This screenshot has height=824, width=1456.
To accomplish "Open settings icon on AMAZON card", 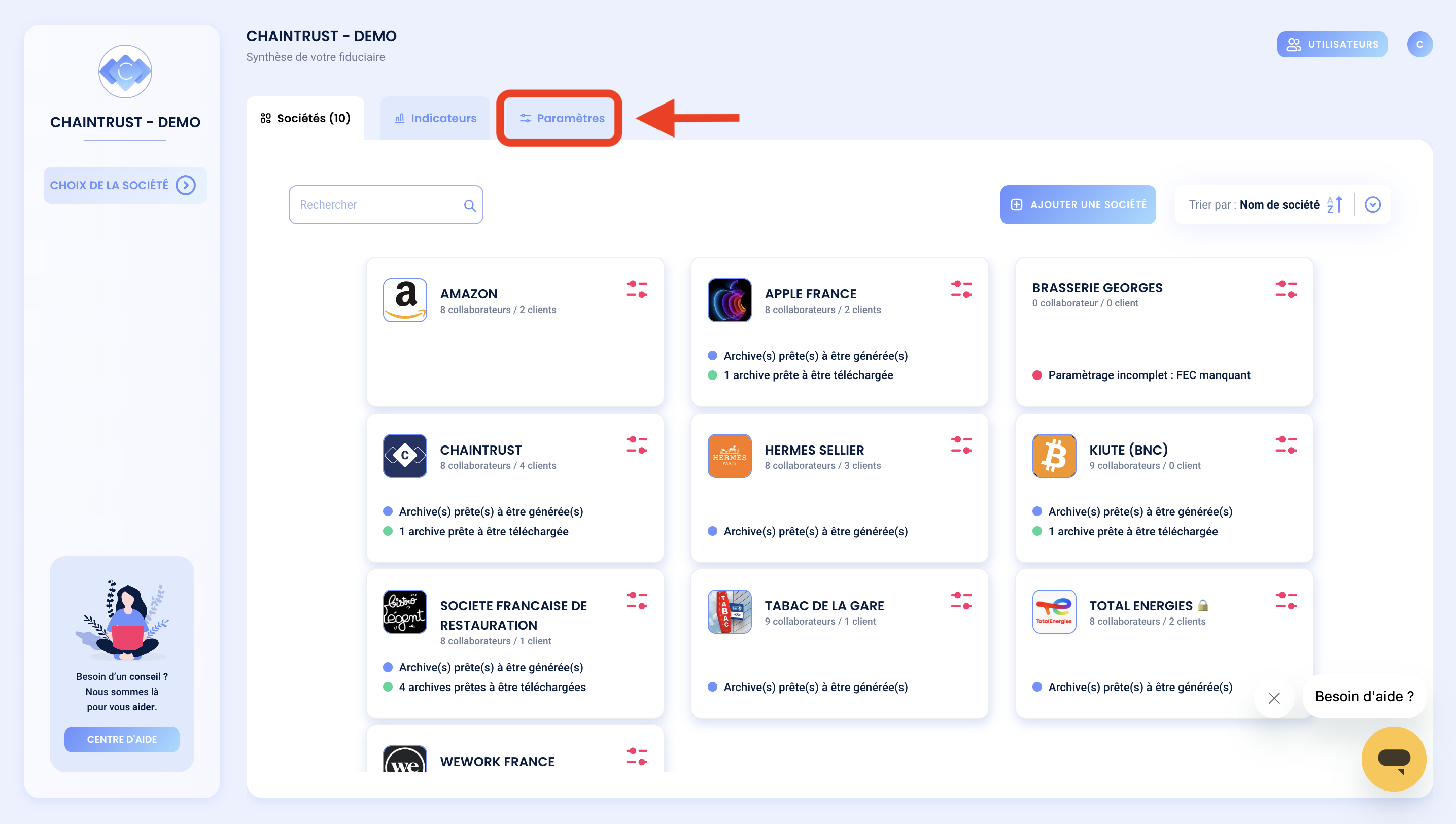I will (637, 289).
